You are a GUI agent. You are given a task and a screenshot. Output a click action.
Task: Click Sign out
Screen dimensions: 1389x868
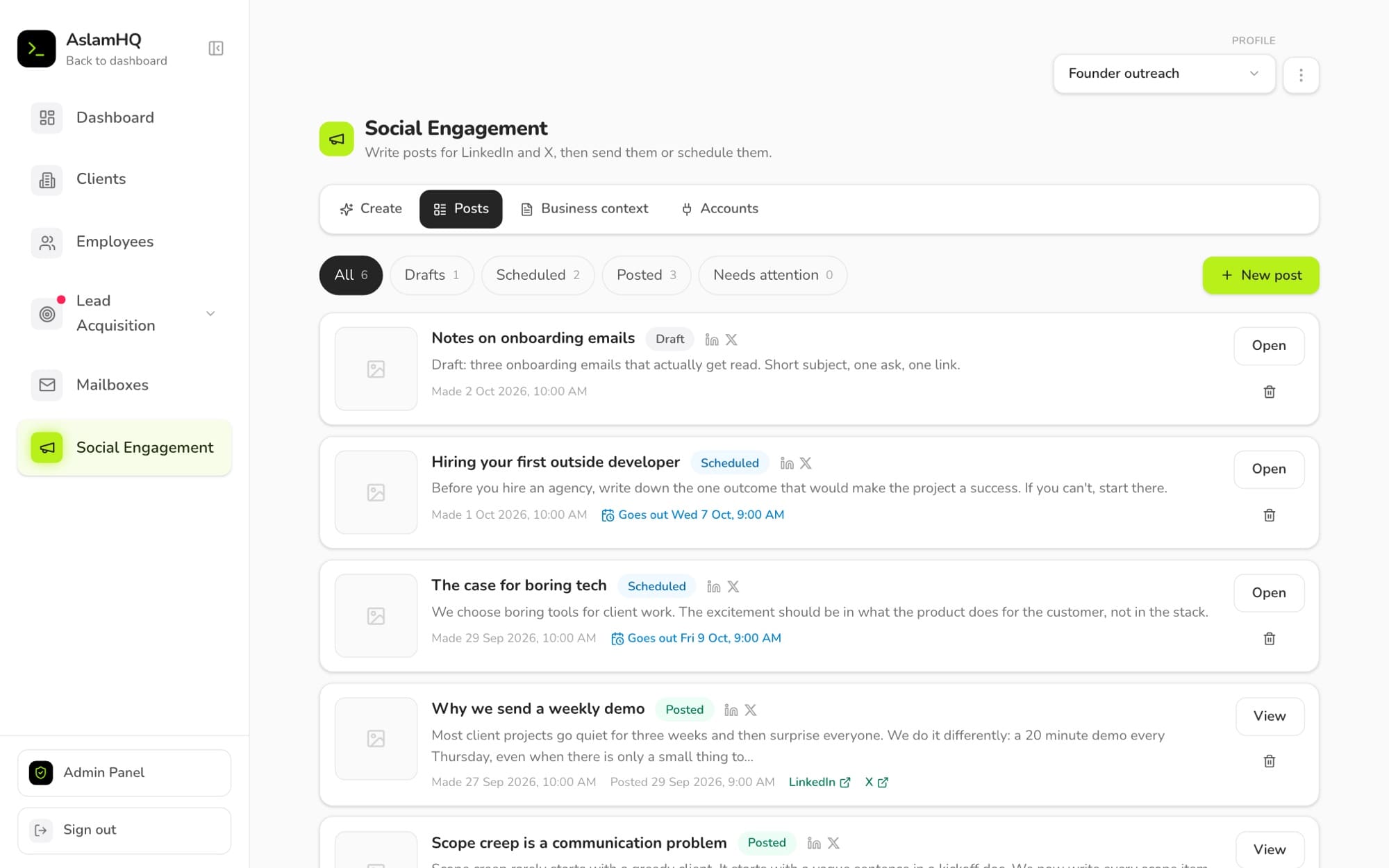click(124, 831)
